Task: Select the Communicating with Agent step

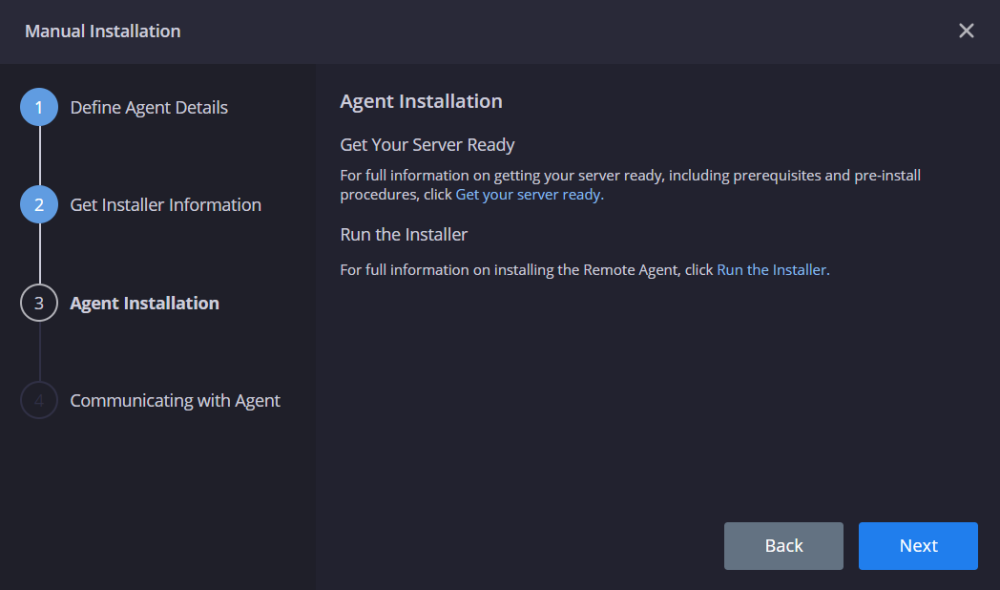Action: [175, 399]
